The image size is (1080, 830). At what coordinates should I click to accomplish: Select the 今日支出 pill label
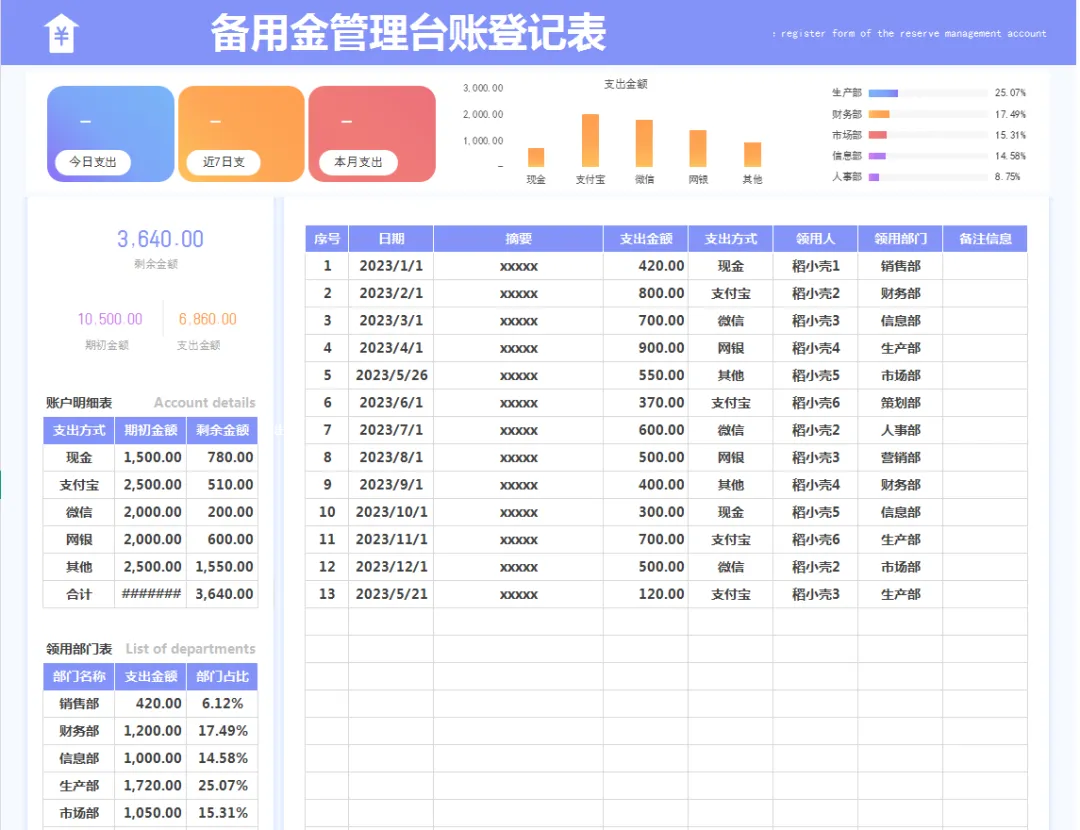pos(93,162)
